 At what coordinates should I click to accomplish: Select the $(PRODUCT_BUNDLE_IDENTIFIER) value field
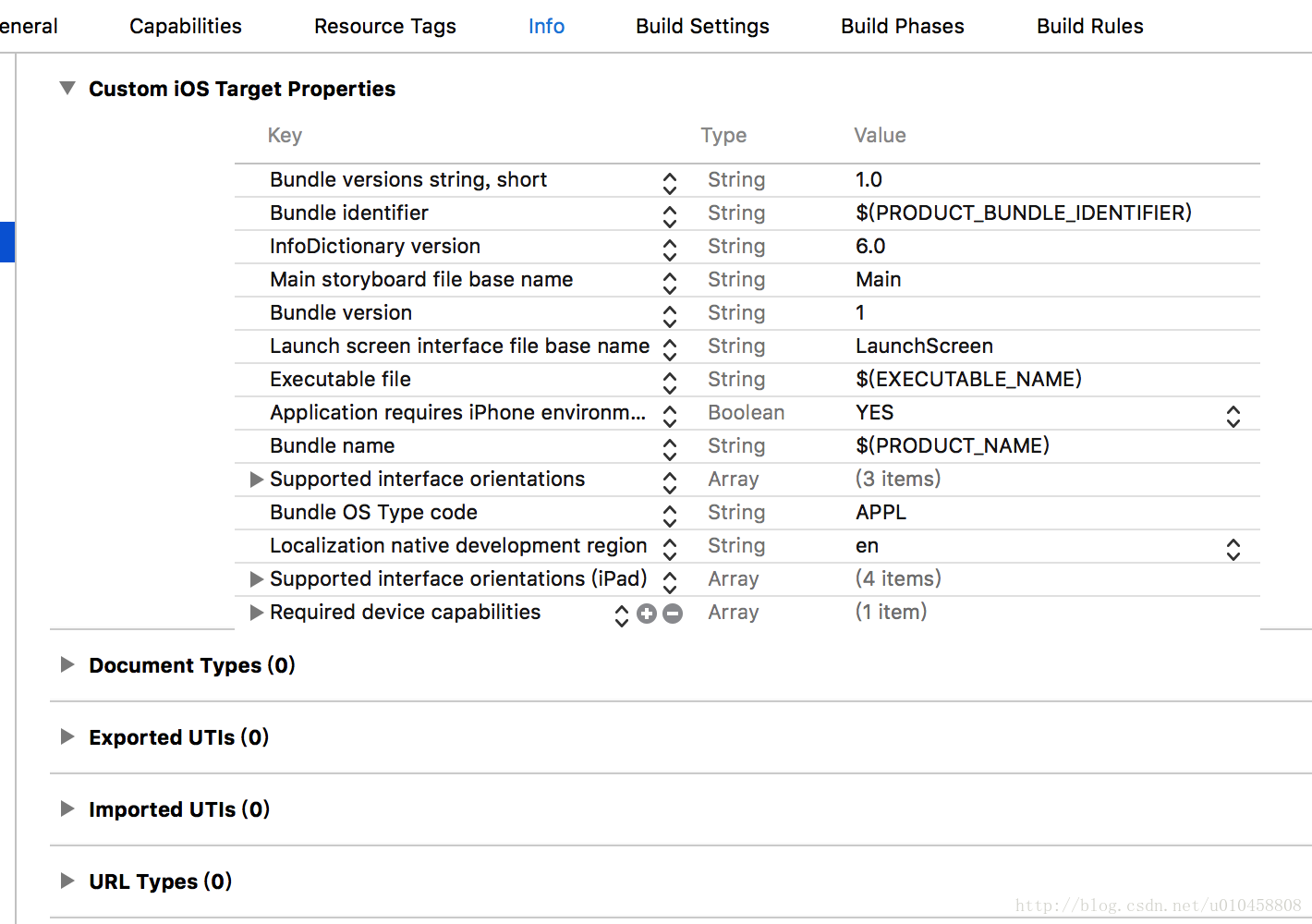click(x=1024, y=213)
